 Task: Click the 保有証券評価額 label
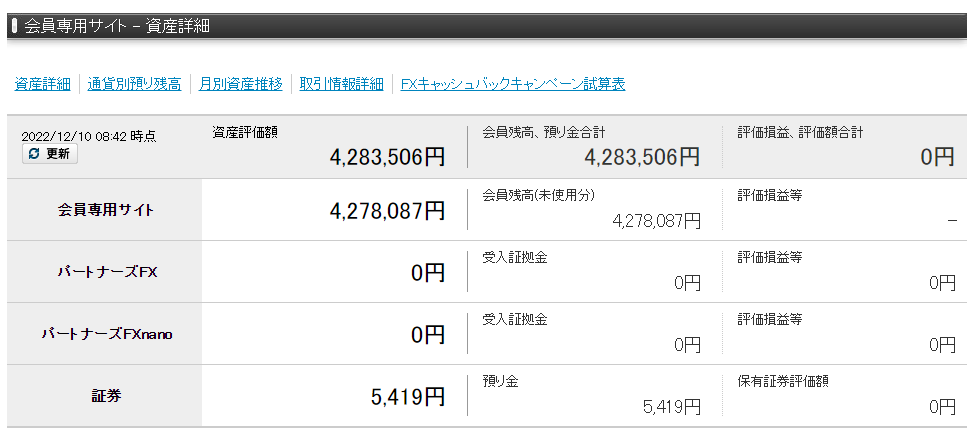pyautogui.click(x=783, y=381)
